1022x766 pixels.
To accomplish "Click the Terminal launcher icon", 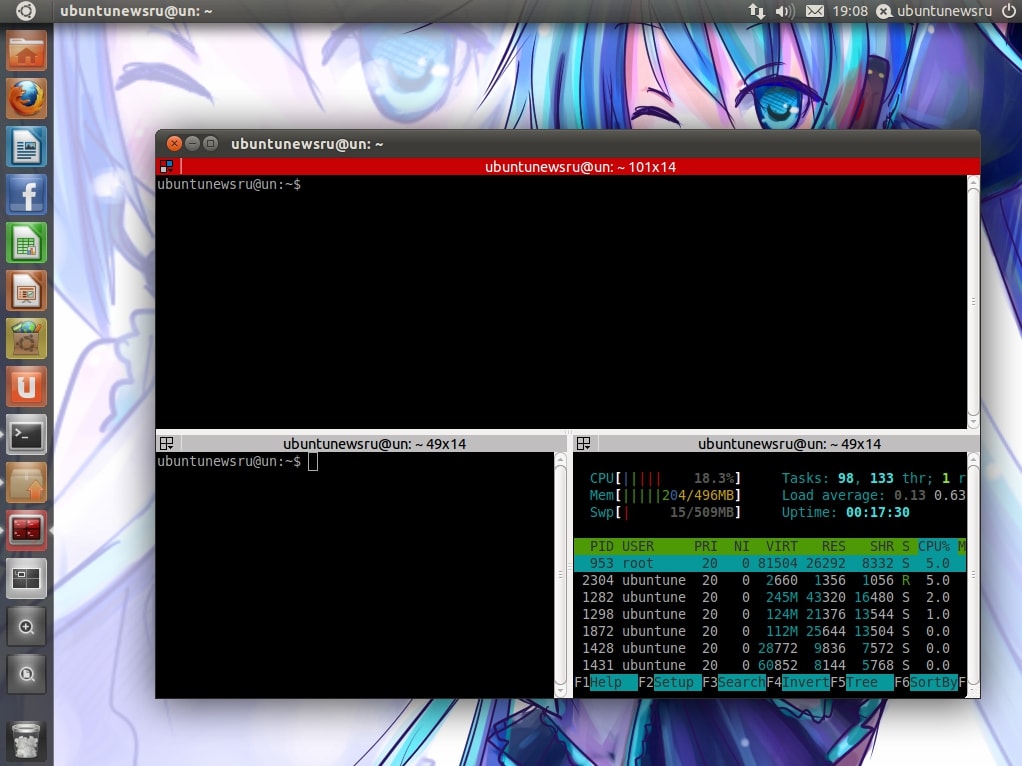I will [27, 435].
